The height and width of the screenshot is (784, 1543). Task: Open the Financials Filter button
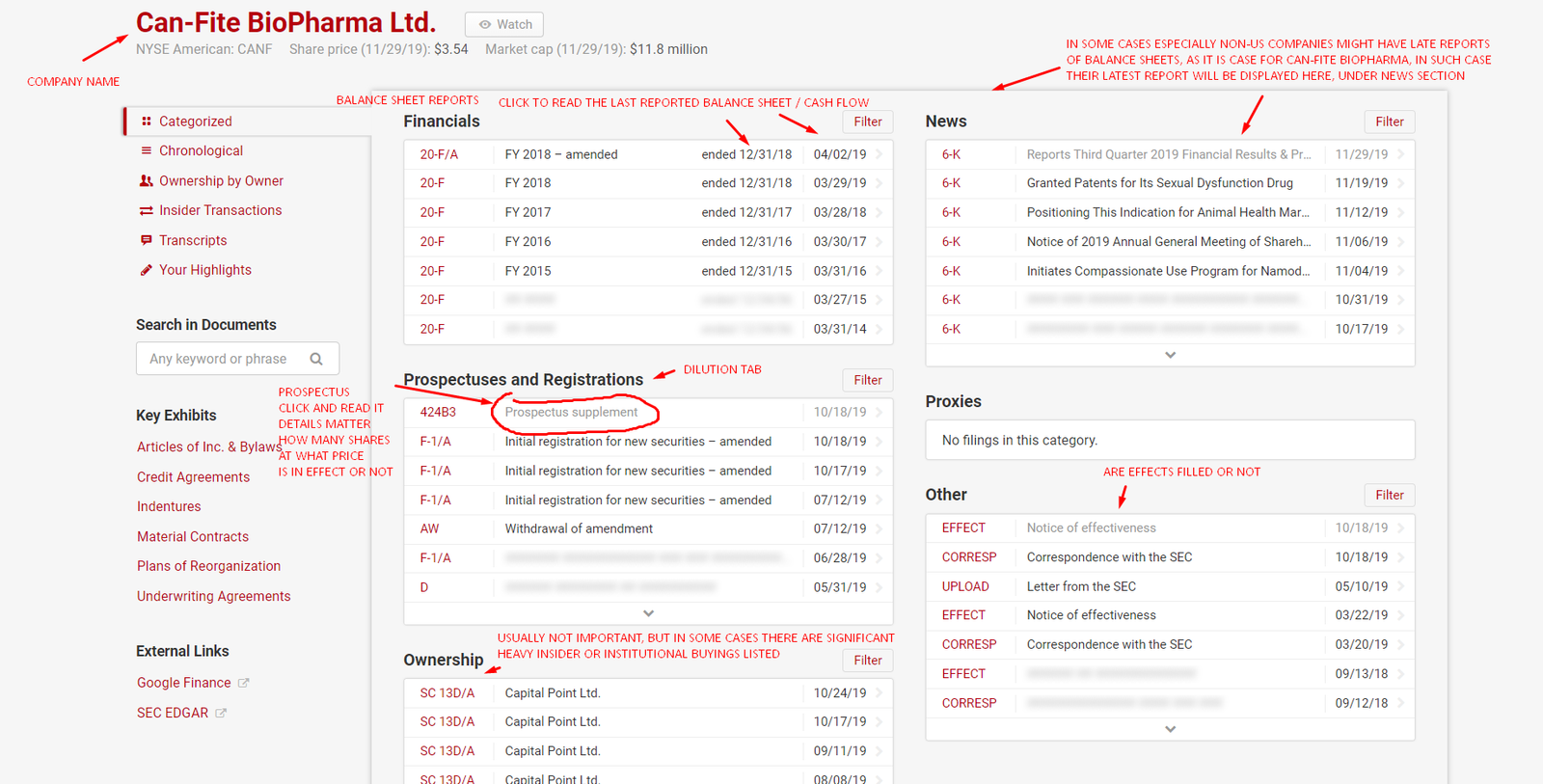[x=867, y=122]
